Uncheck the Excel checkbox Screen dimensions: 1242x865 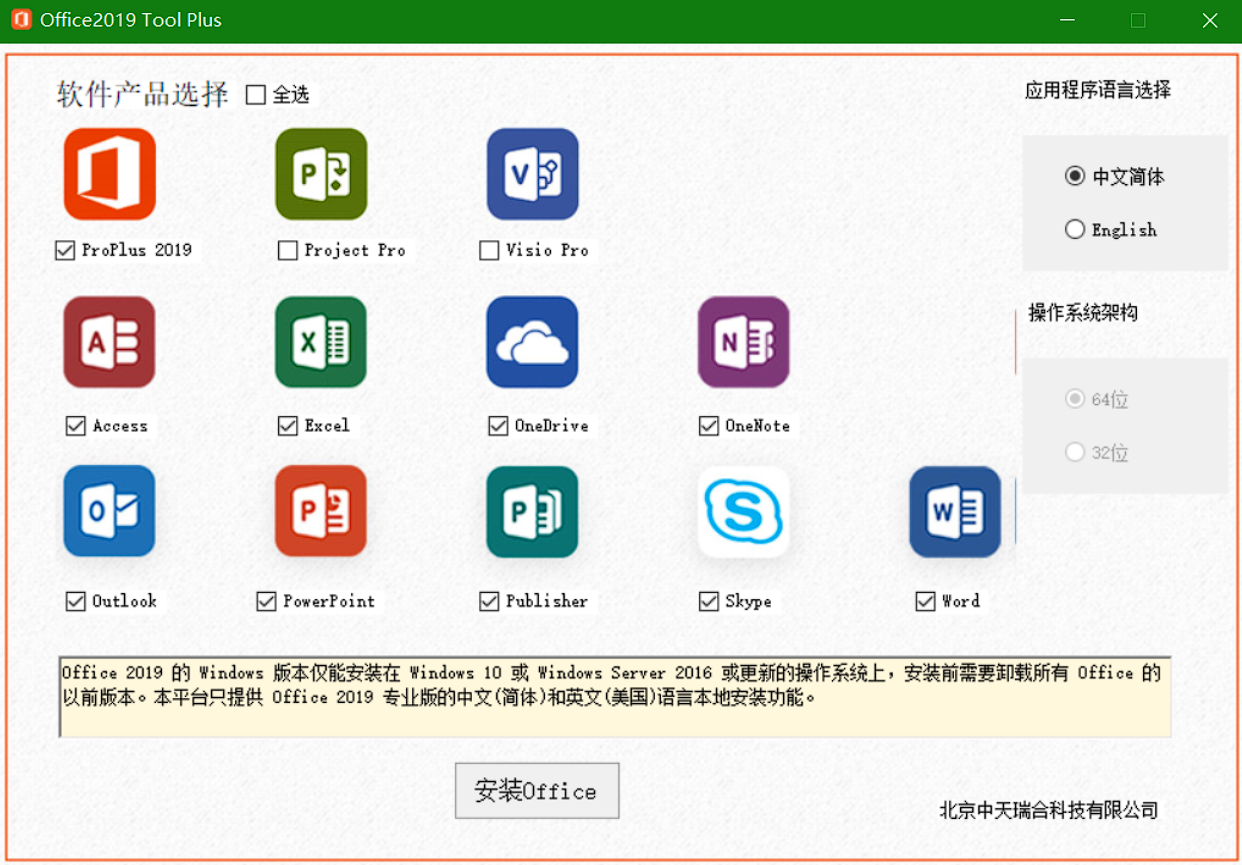click(288, 426)
